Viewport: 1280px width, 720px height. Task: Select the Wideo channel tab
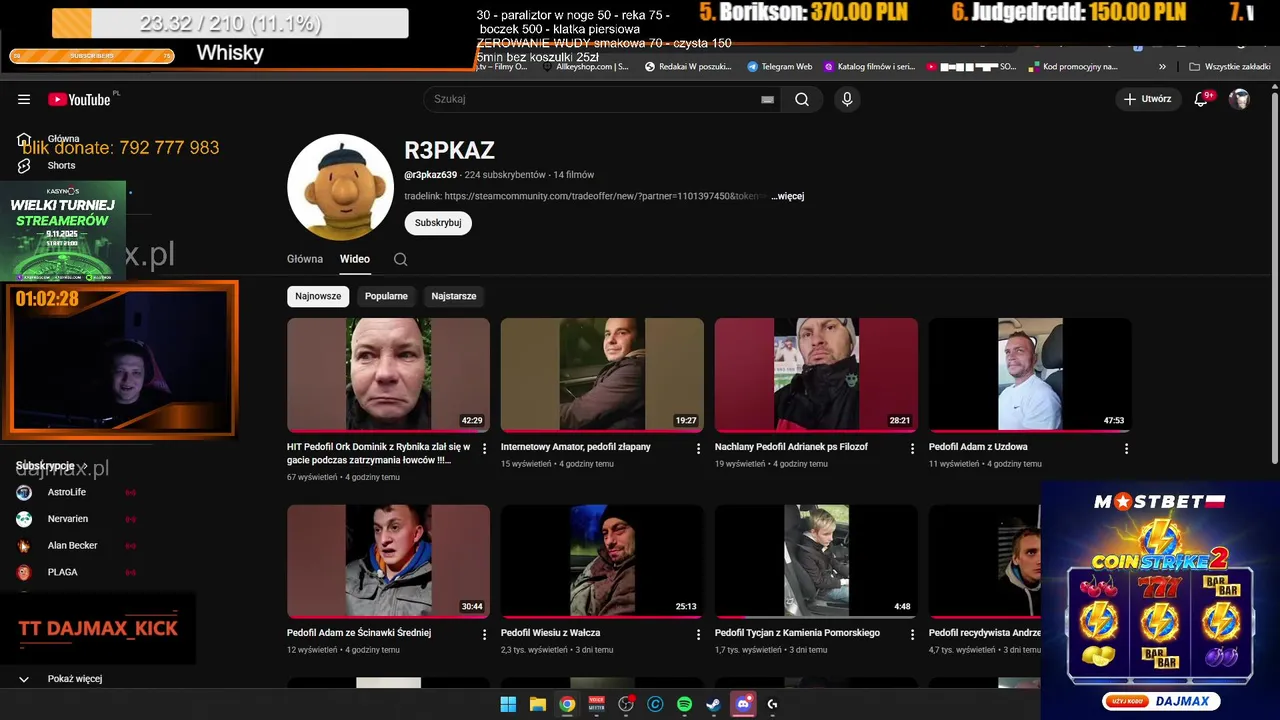click(x=355, y=259)
